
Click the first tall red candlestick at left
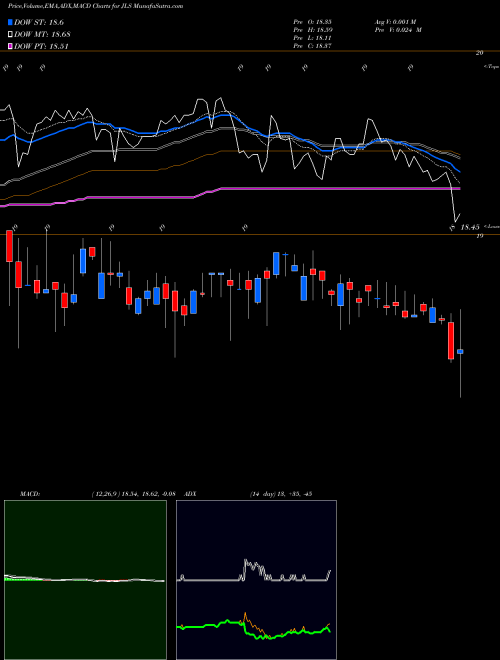9,246
